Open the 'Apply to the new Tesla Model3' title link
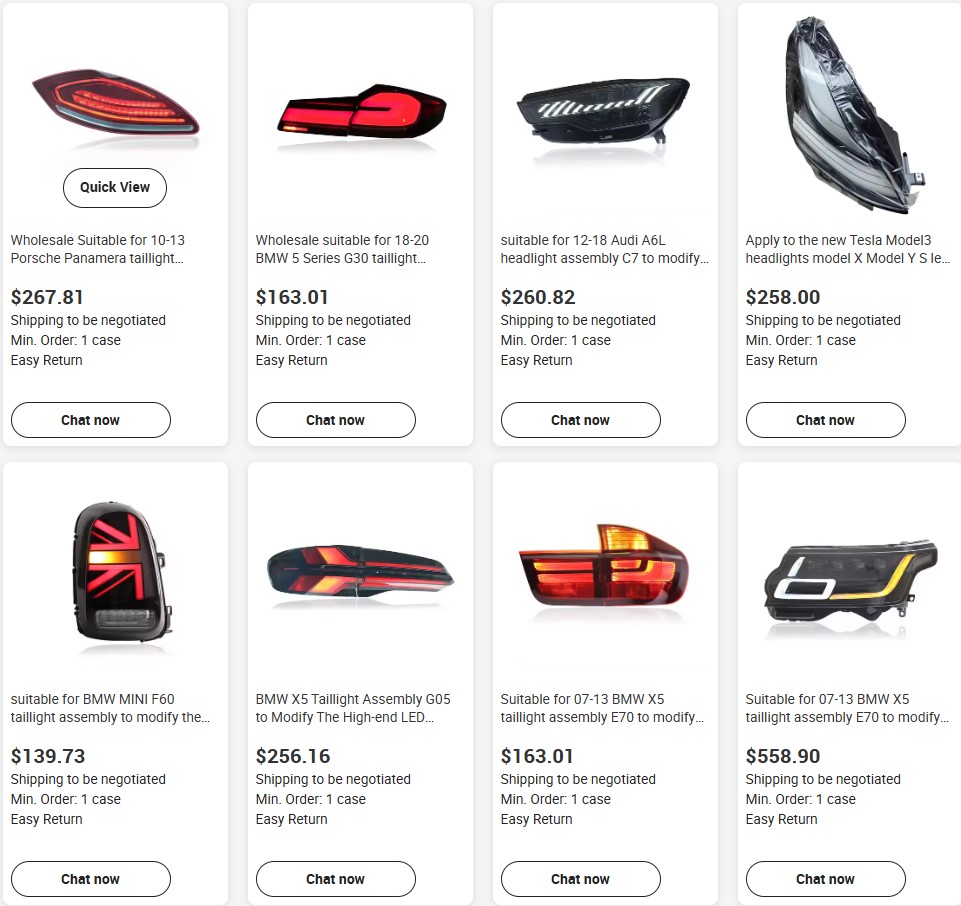961x906 pixels. (x=848, y=249)
